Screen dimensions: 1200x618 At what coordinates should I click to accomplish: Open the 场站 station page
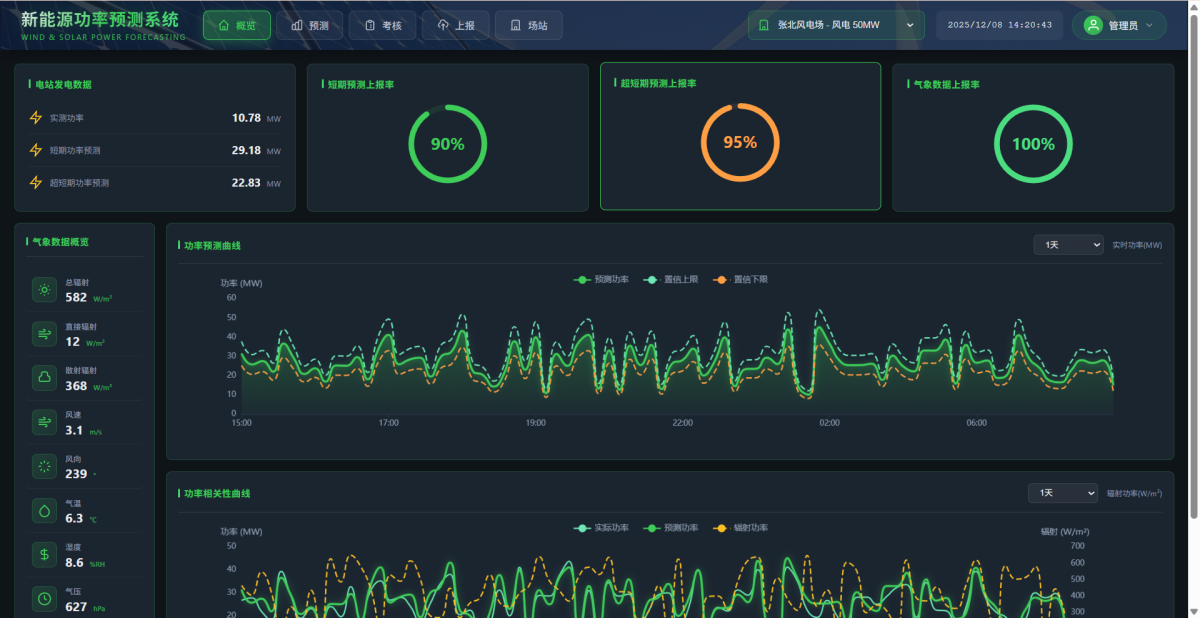[x=528, y=25]
